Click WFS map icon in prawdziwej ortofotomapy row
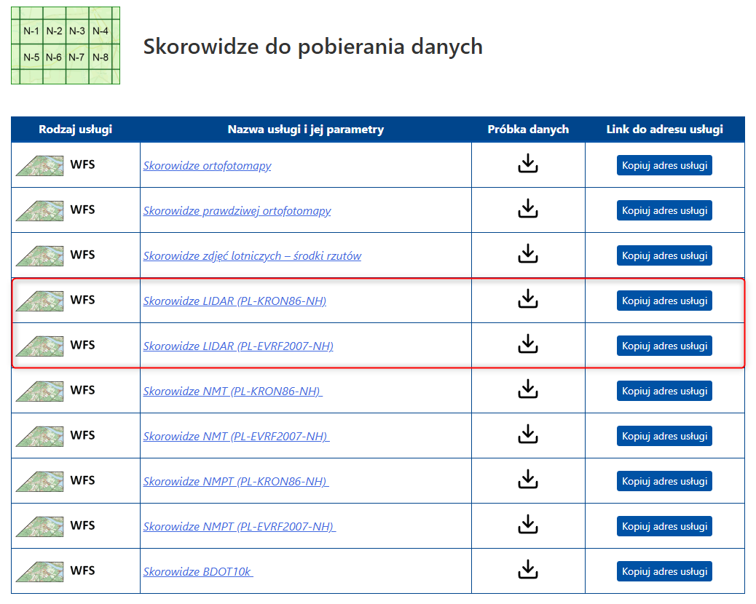The width and height of the screenshot is (756, 604). 40,211
